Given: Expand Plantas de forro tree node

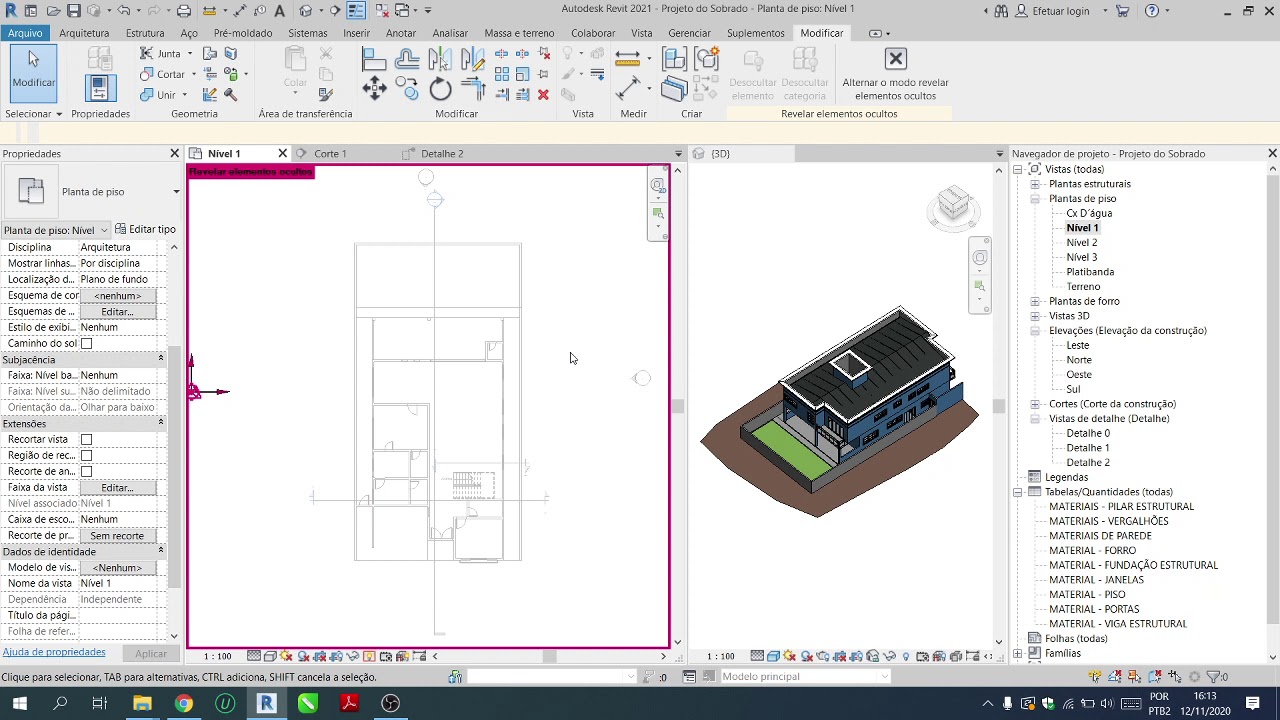Looking at the screenshot, I should (x=1035, y=301).
